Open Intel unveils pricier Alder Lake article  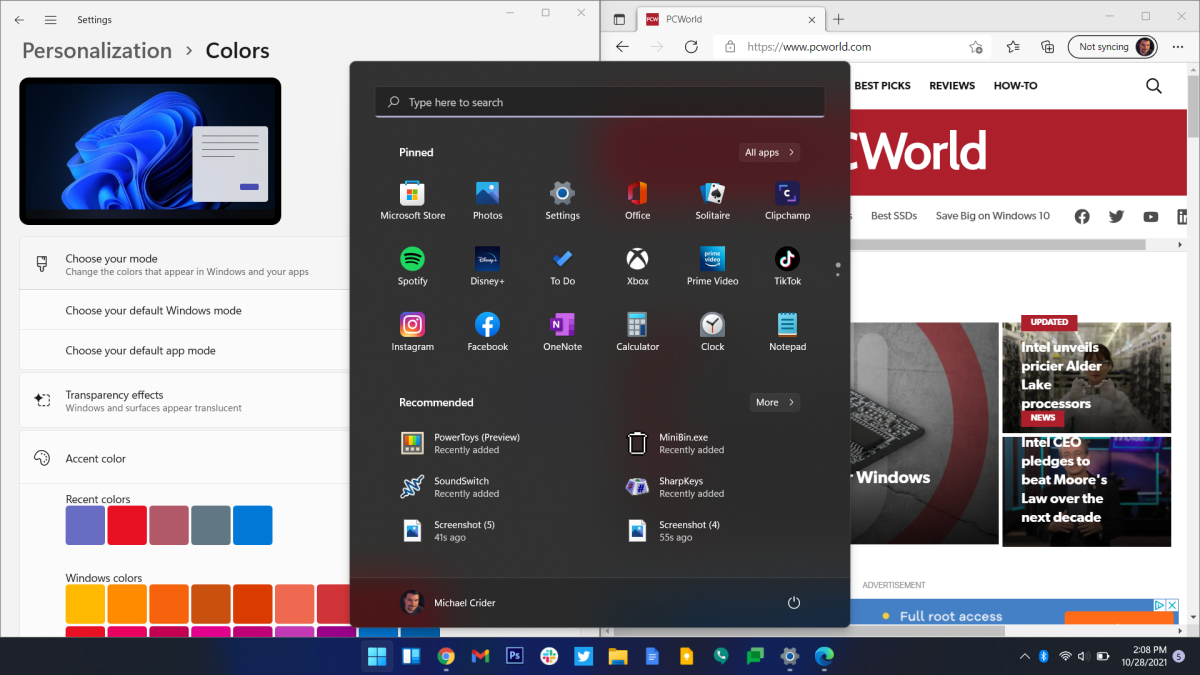1061,375
